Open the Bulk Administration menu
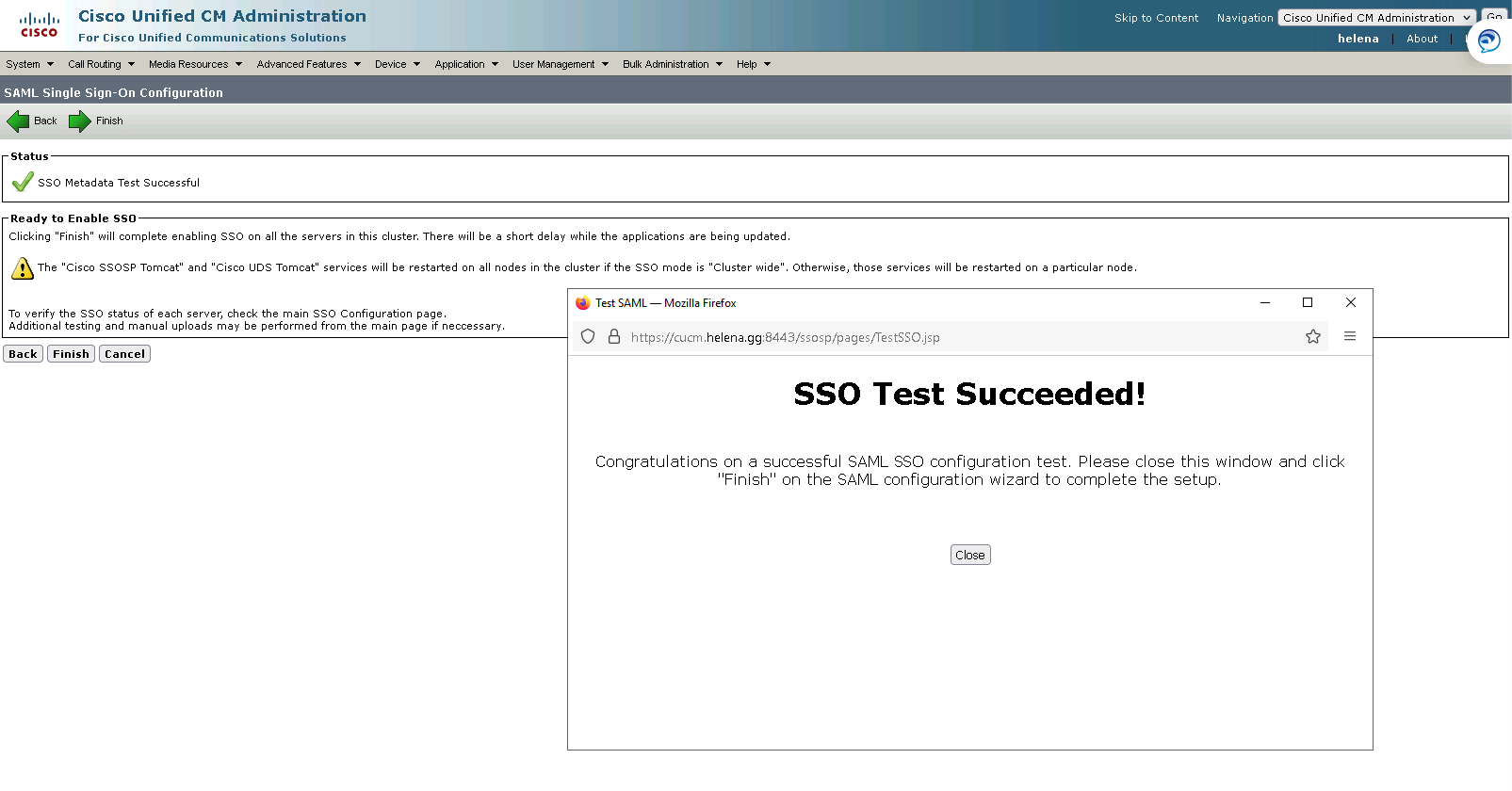Viewport: 1512px width, 791px height. tap(672, 65)
